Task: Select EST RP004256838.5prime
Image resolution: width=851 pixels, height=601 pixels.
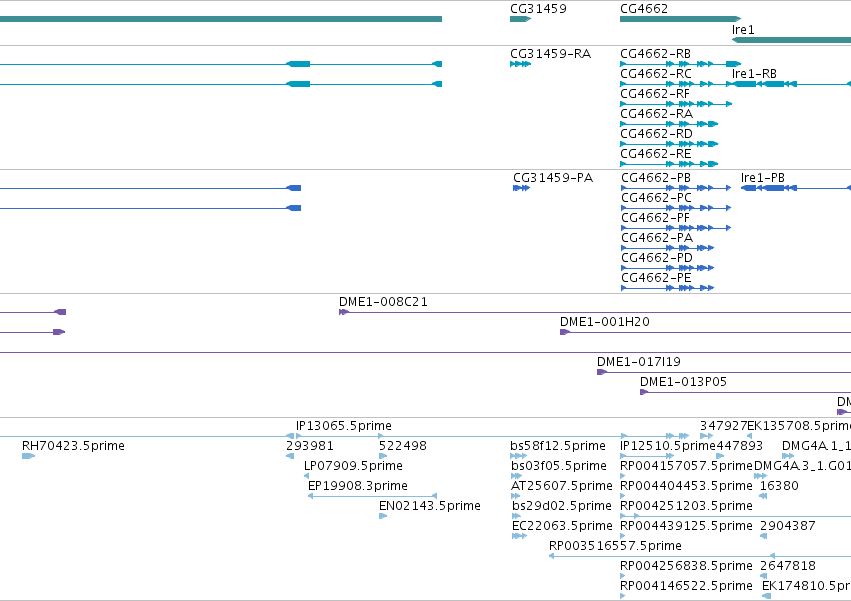Action: (x=687, y=566)
